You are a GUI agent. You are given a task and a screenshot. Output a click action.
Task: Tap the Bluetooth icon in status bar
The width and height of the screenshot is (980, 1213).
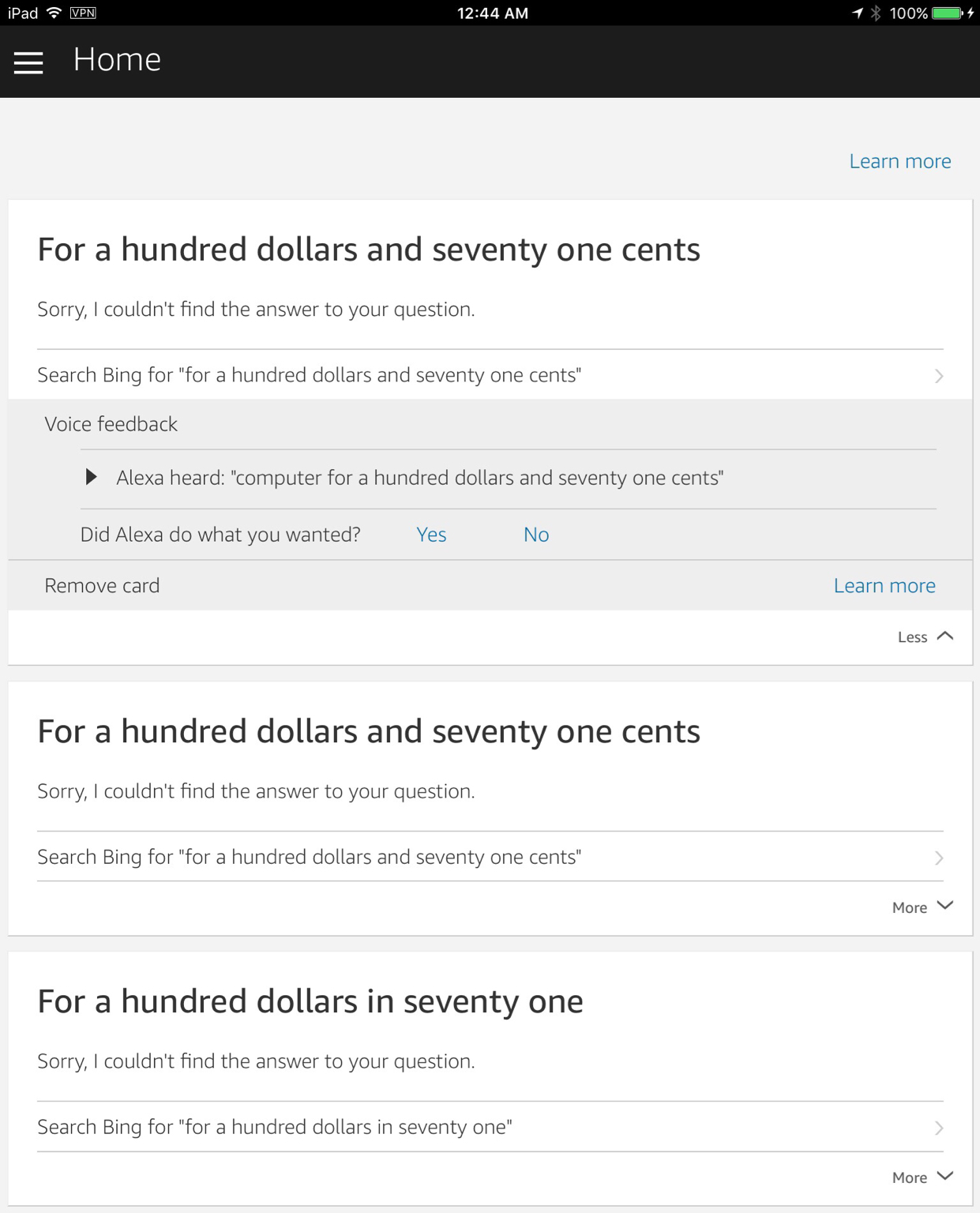click(x=876, y=13)
